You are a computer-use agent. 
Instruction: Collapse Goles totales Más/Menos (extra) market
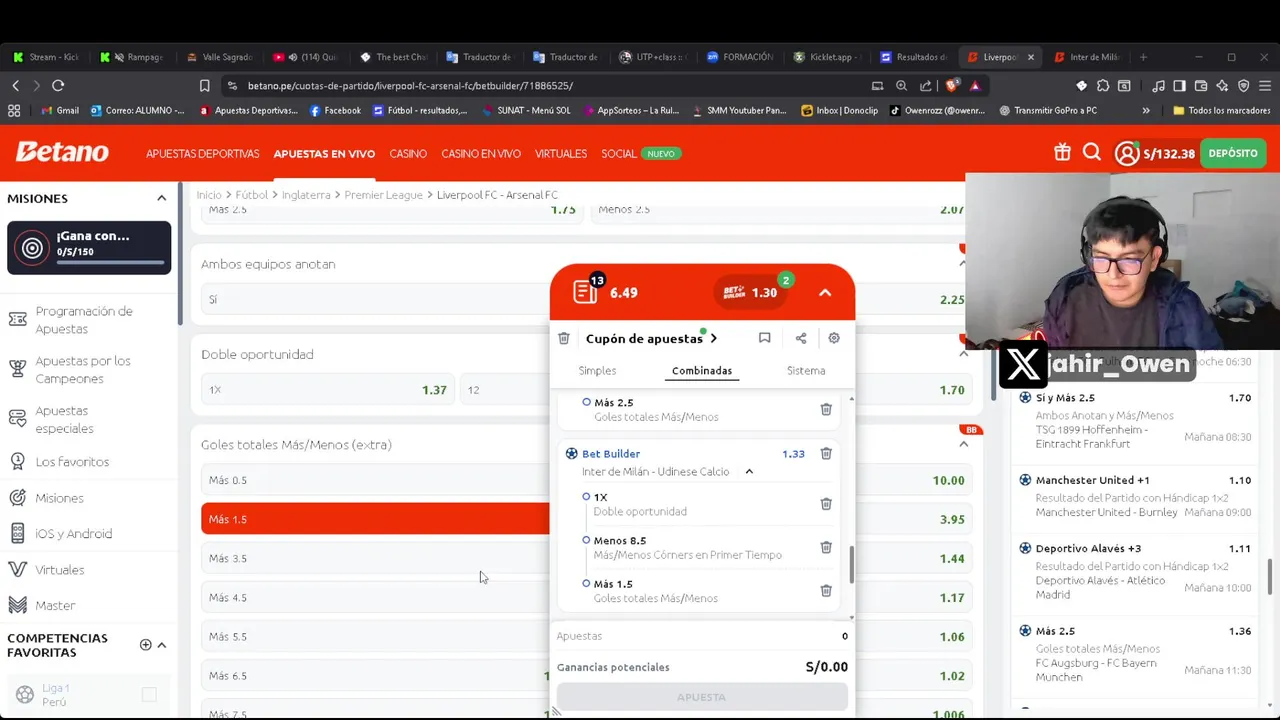click(964, 444)
